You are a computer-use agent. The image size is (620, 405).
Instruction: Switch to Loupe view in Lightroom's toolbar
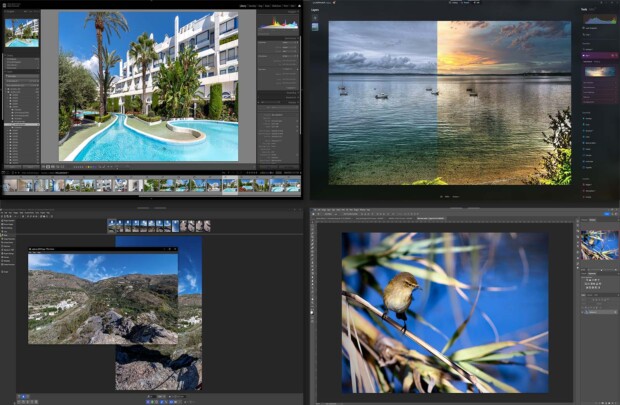click(50, 166)
